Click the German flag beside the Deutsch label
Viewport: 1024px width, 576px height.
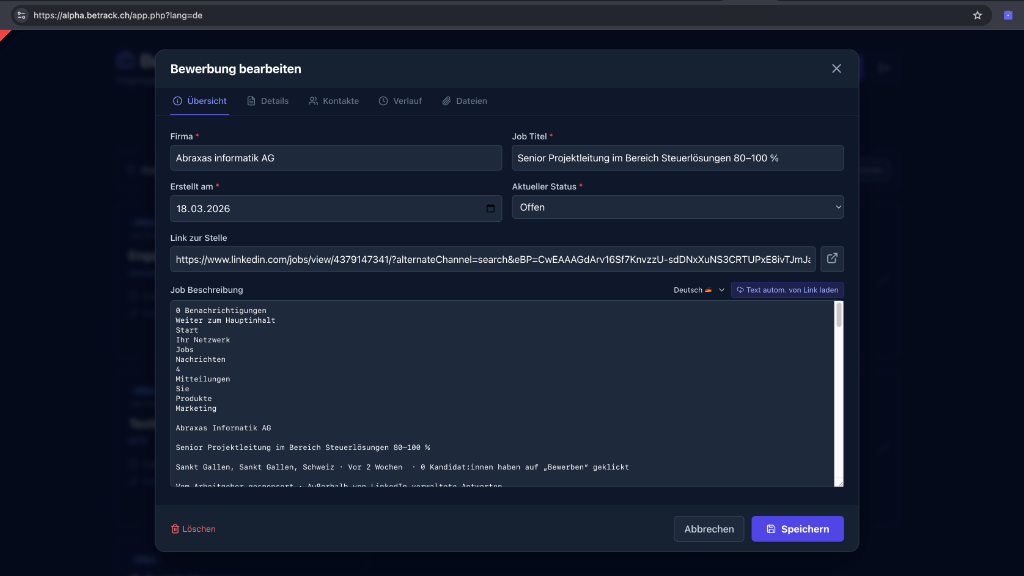708,289
